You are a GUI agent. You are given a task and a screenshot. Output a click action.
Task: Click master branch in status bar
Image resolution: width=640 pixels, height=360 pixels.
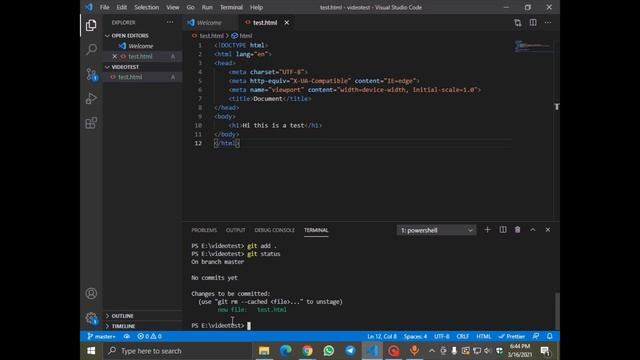[101, 336]
